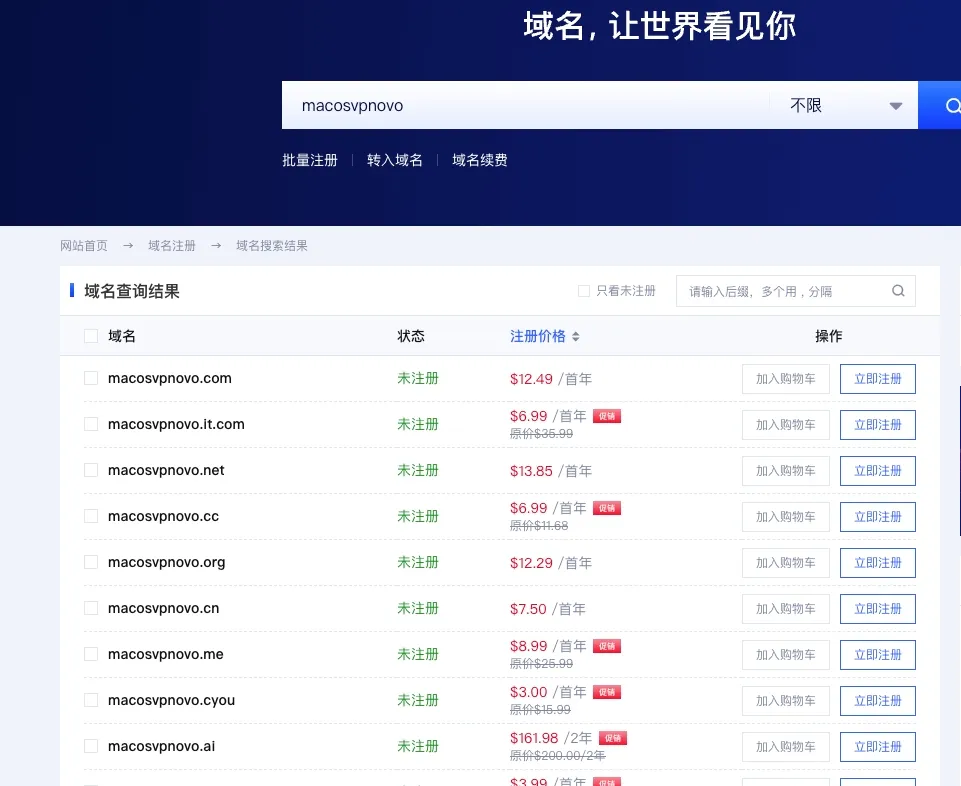Click 促销 badge on macosvpnovo.cyou row

(607, 692)
